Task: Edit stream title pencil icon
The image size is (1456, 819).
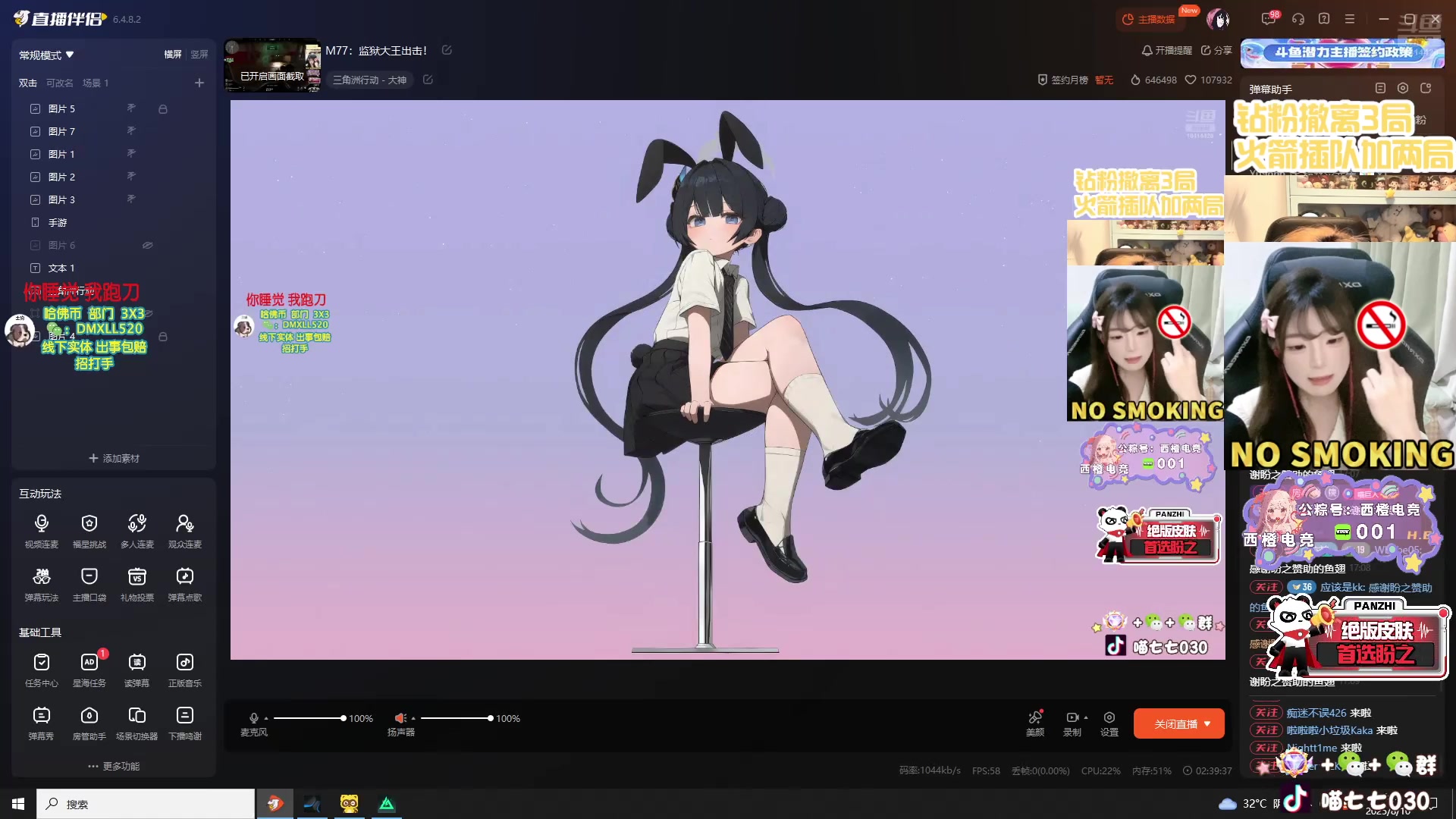Action: (447, 50)
